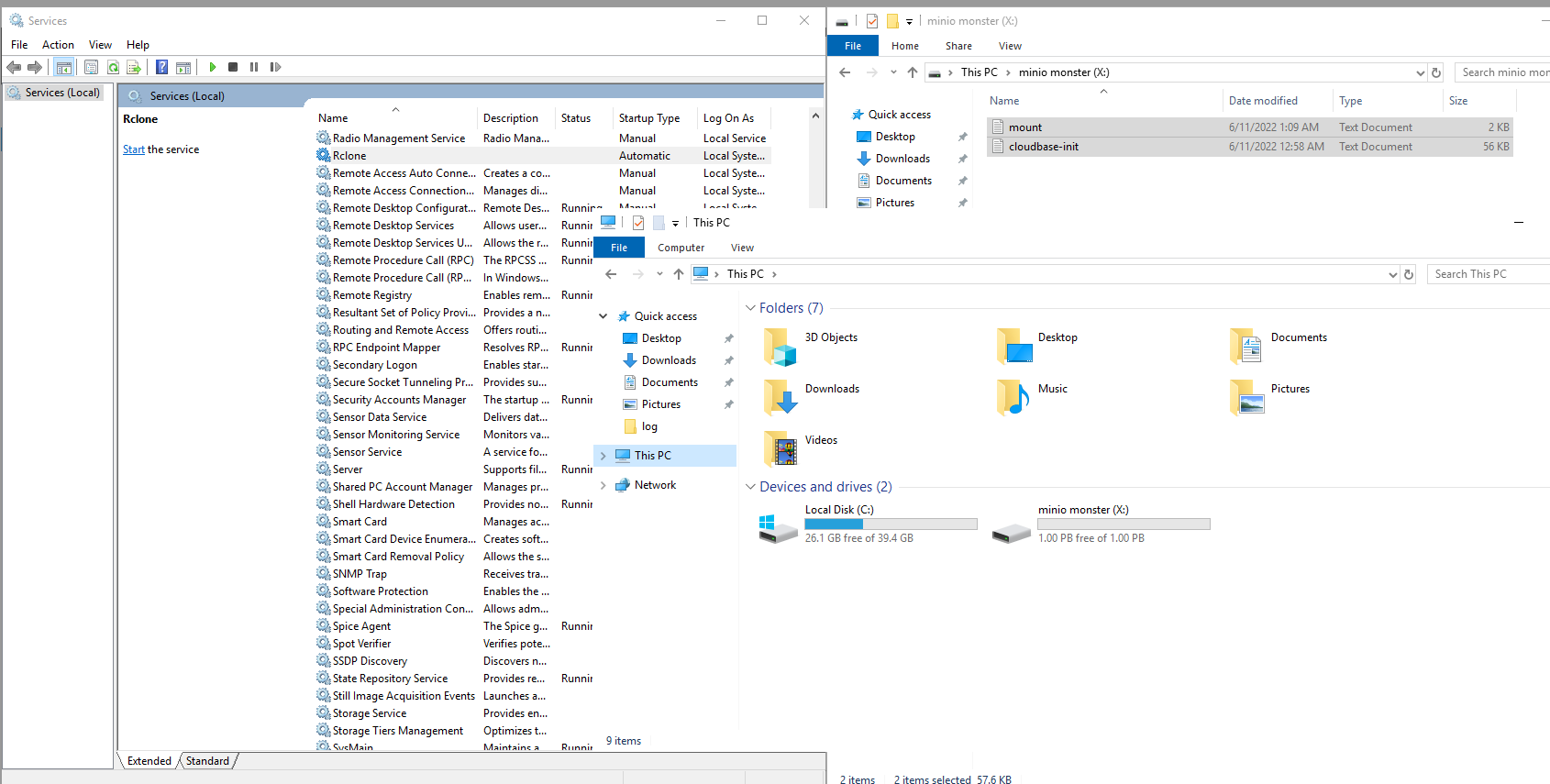Collapse the Folders (7) group

pyautogui.click(x=750, y=308)
